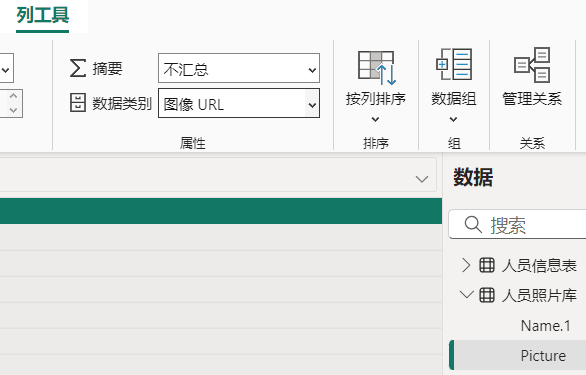Select the Name.1 field
Screen dimensions: 586x375
[546, 326]
